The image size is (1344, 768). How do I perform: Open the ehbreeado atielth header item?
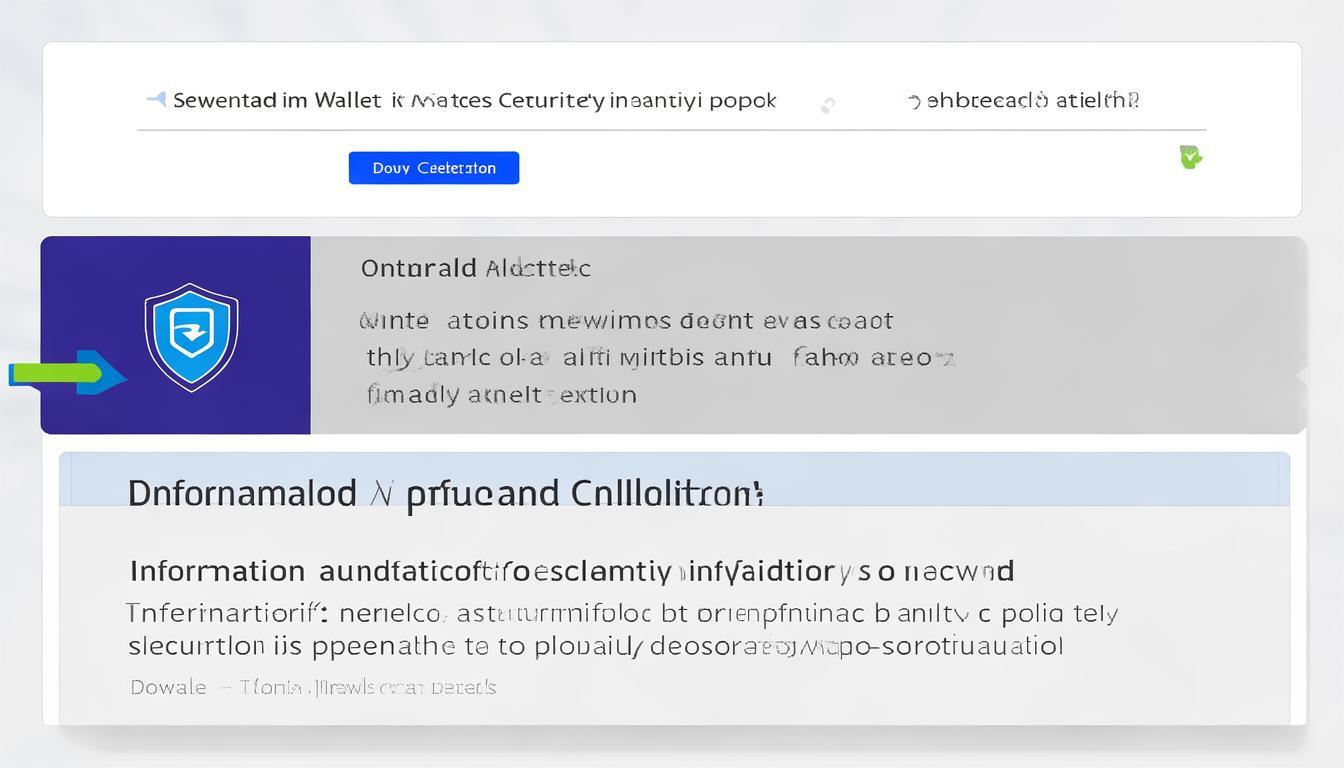pyautogui.click(x=1032, y=100)
